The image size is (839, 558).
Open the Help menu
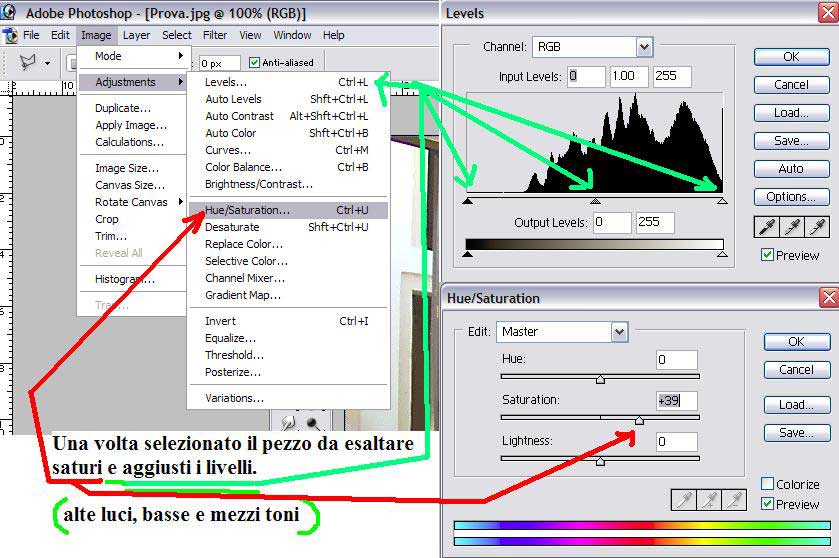click(333, 35)
